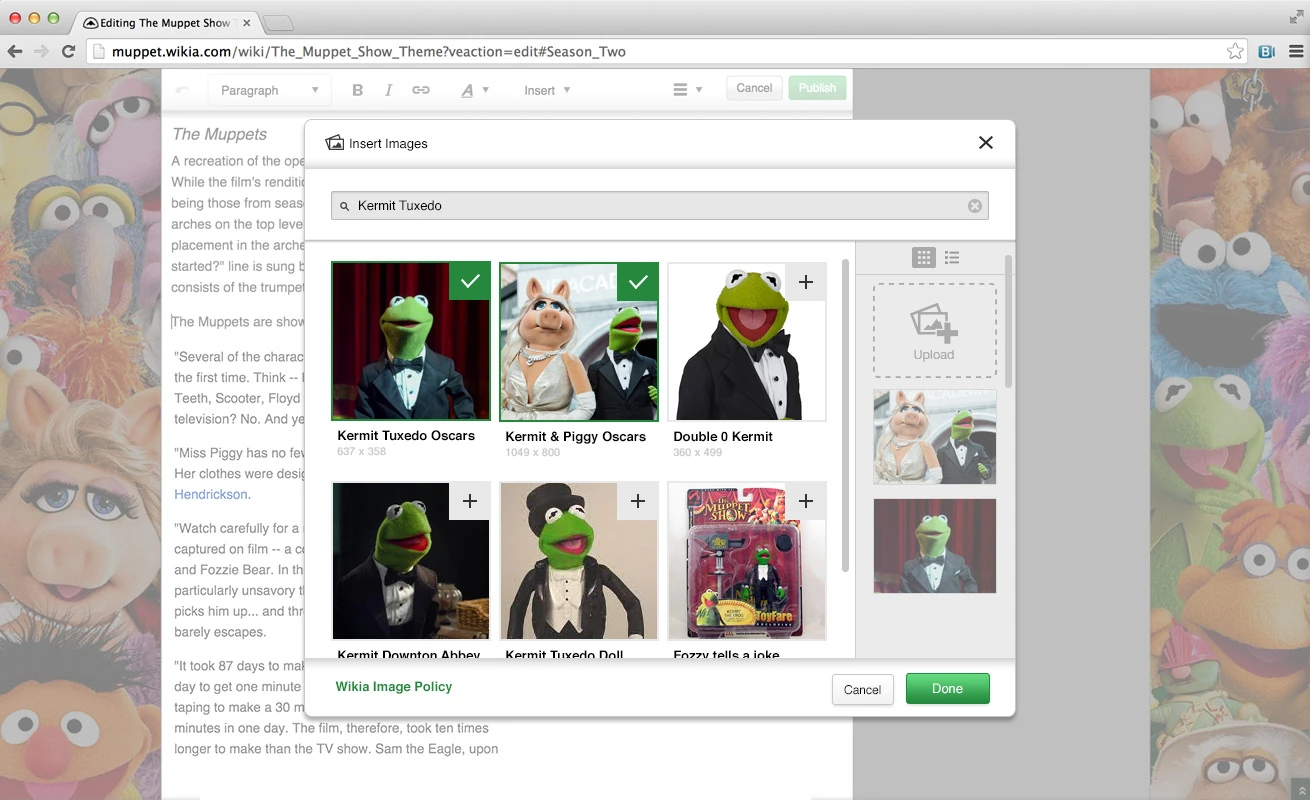1310x800 pixels.
Task: Open the Paragraph style dropdown
Action: tap(268, 90)
